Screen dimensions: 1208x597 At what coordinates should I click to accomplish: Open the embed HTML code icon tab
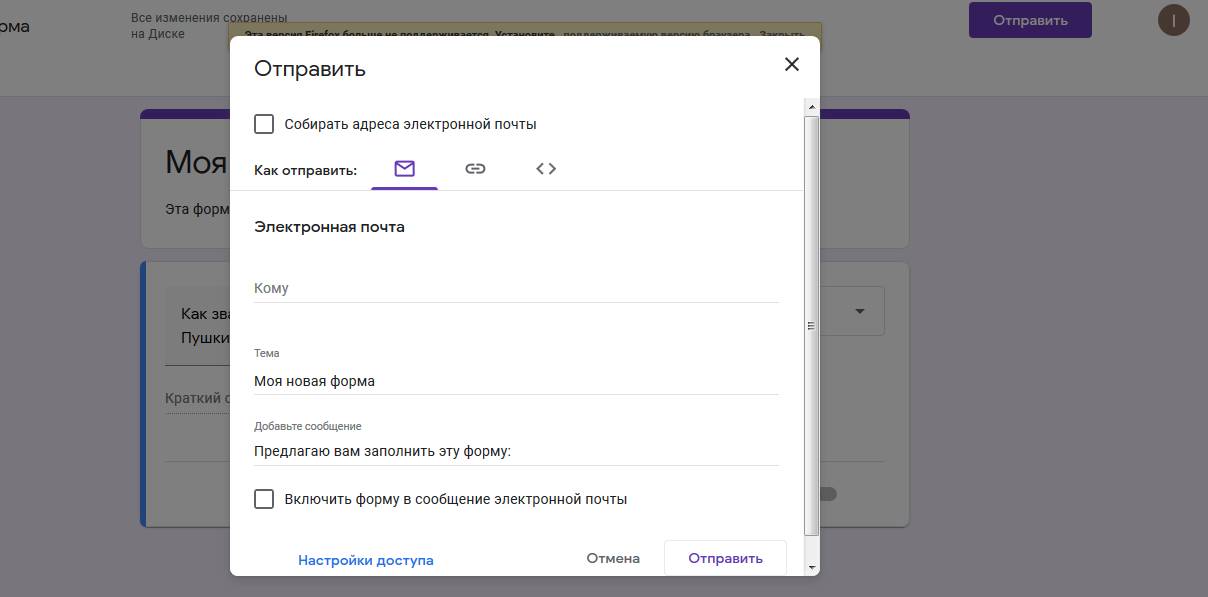546,169
